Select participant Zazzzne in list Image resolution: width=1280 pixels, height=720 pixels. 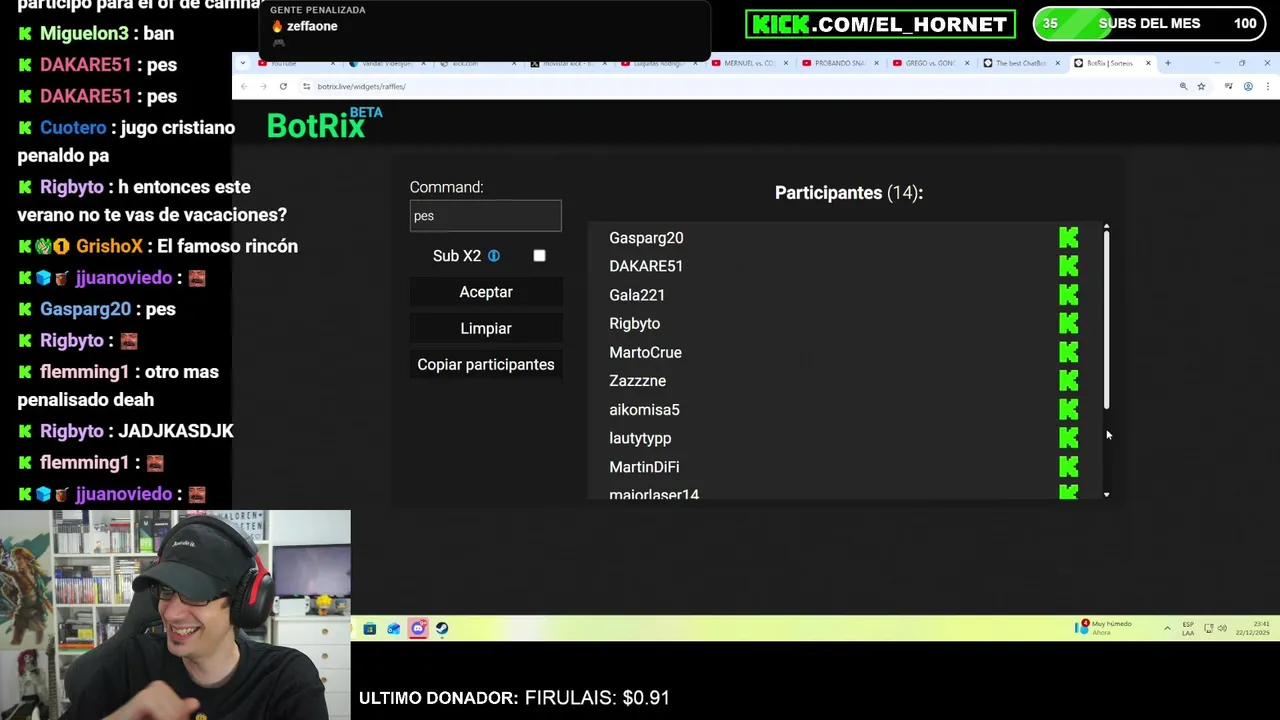(637, 381)
